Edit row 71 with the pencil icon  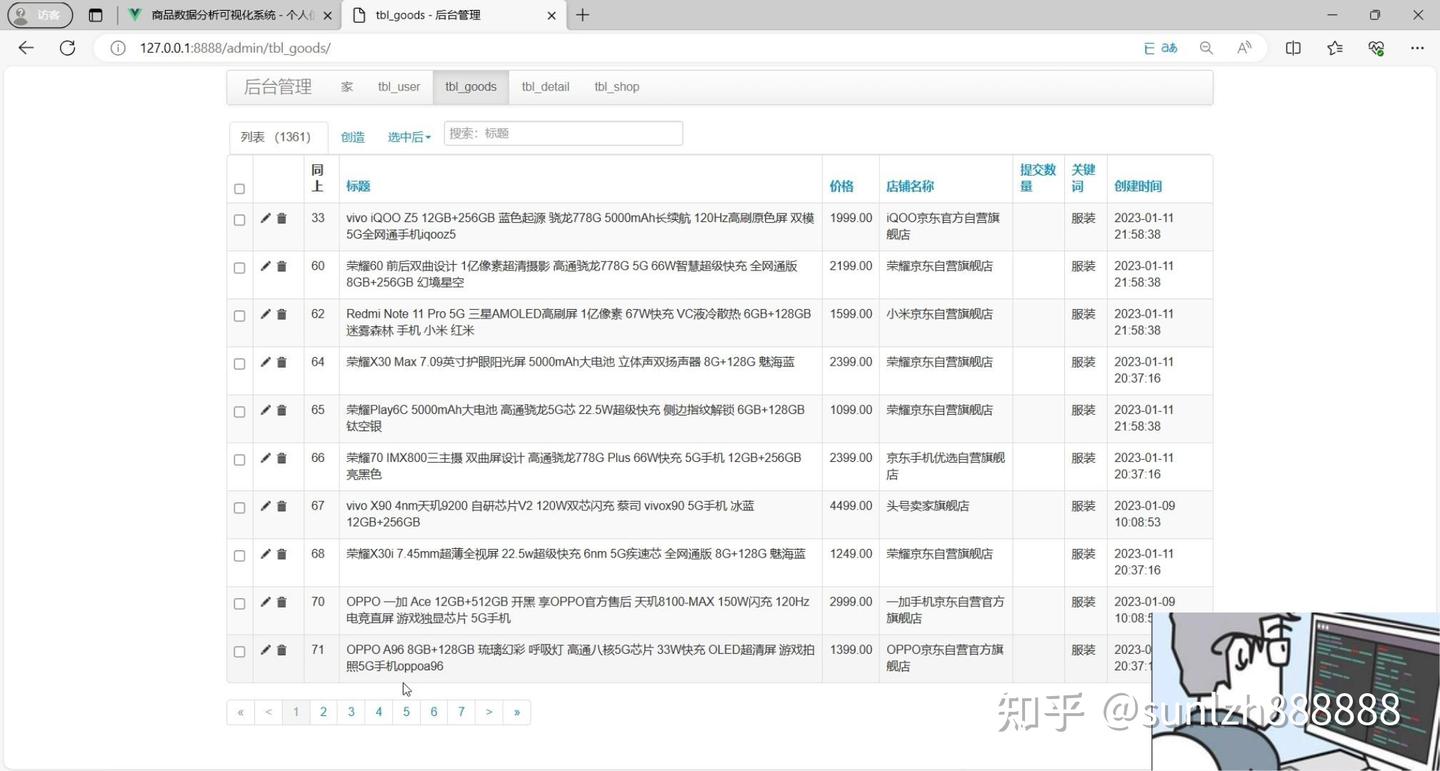[x=265, y=650]
